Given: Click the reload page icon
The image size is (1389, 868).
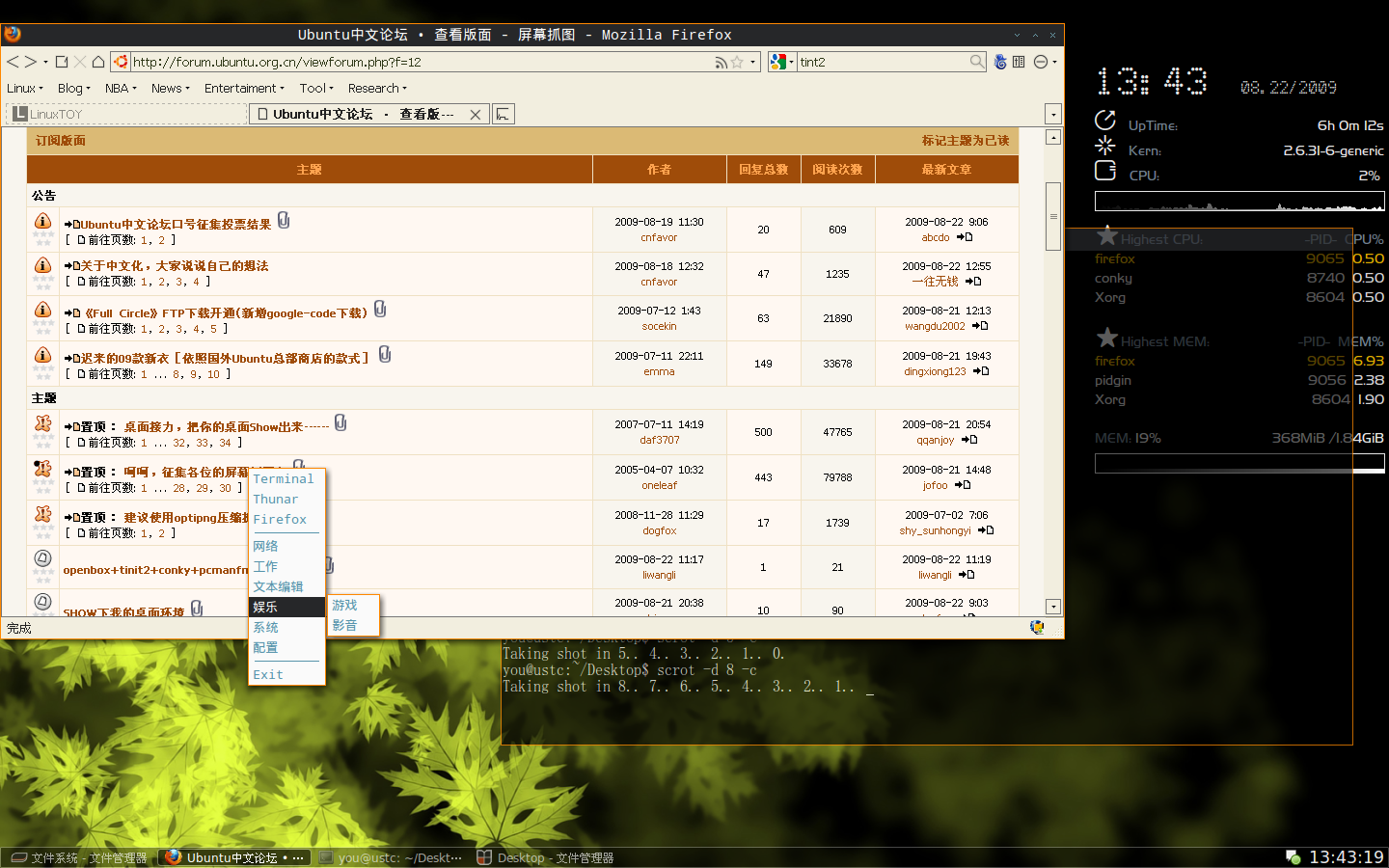Looking at the screenshot, I should [62, 62].
